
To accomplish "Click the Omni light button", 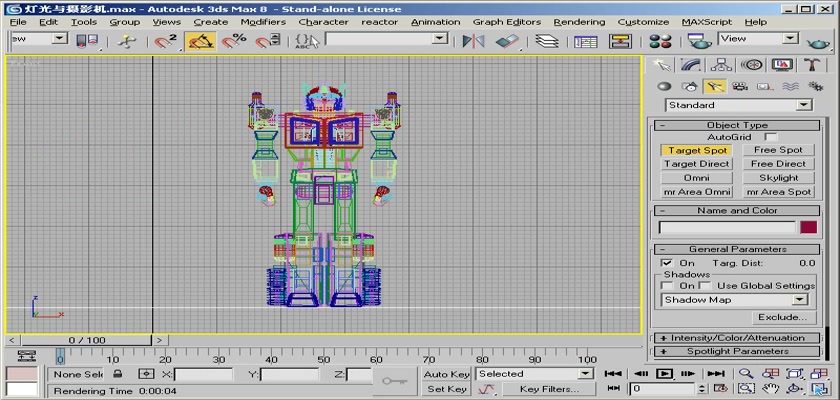I will click(697, 178).
